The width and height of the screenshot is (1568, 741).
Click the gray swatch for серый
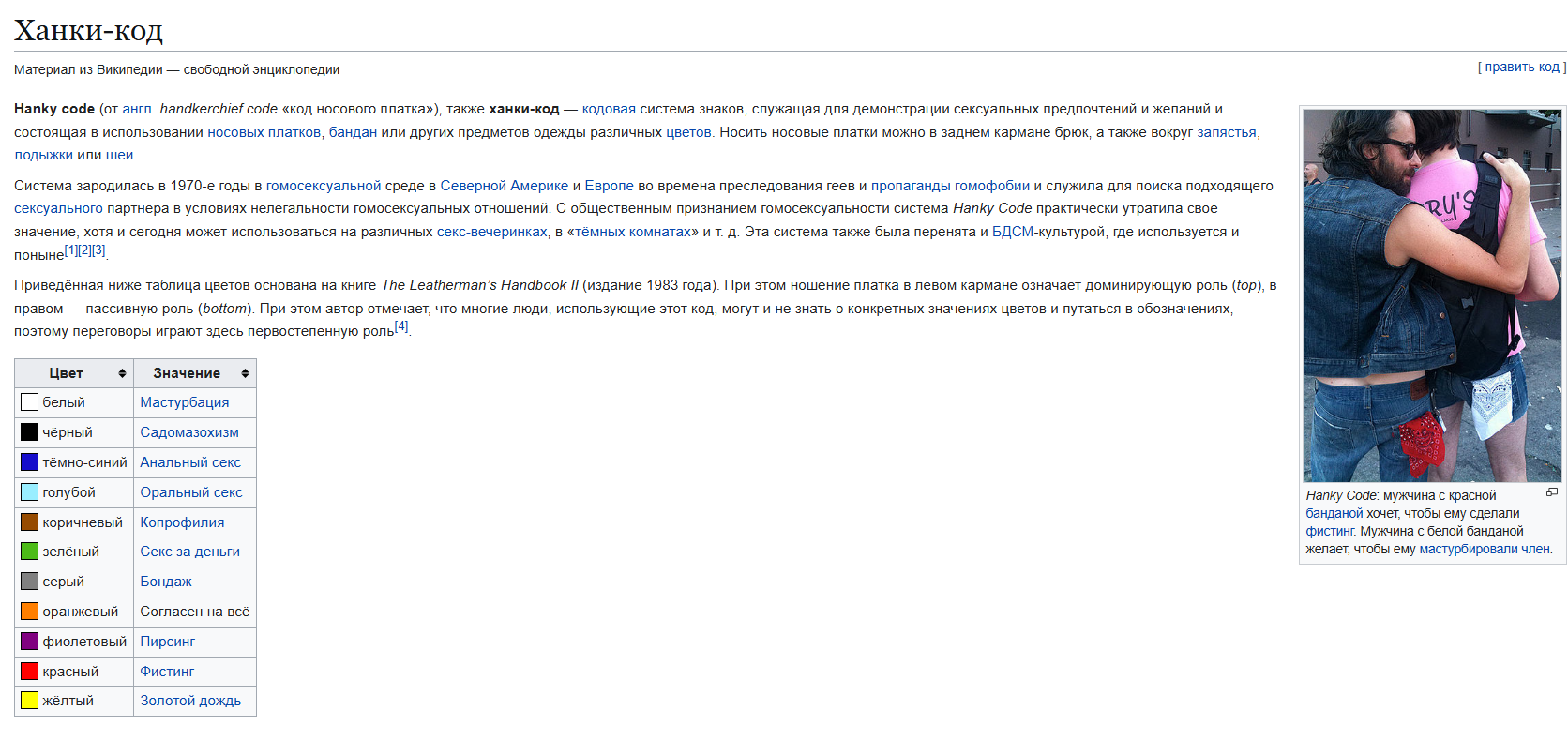[30, 582]
